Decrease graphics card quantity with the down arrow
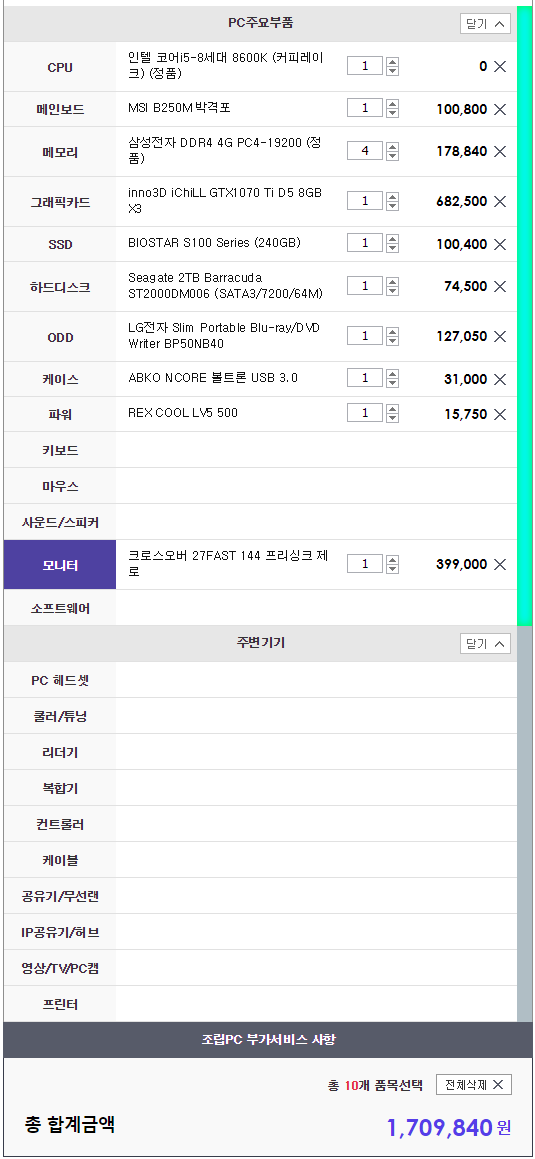The width and height of the screenshot is (535, 1159). point(392,205)
